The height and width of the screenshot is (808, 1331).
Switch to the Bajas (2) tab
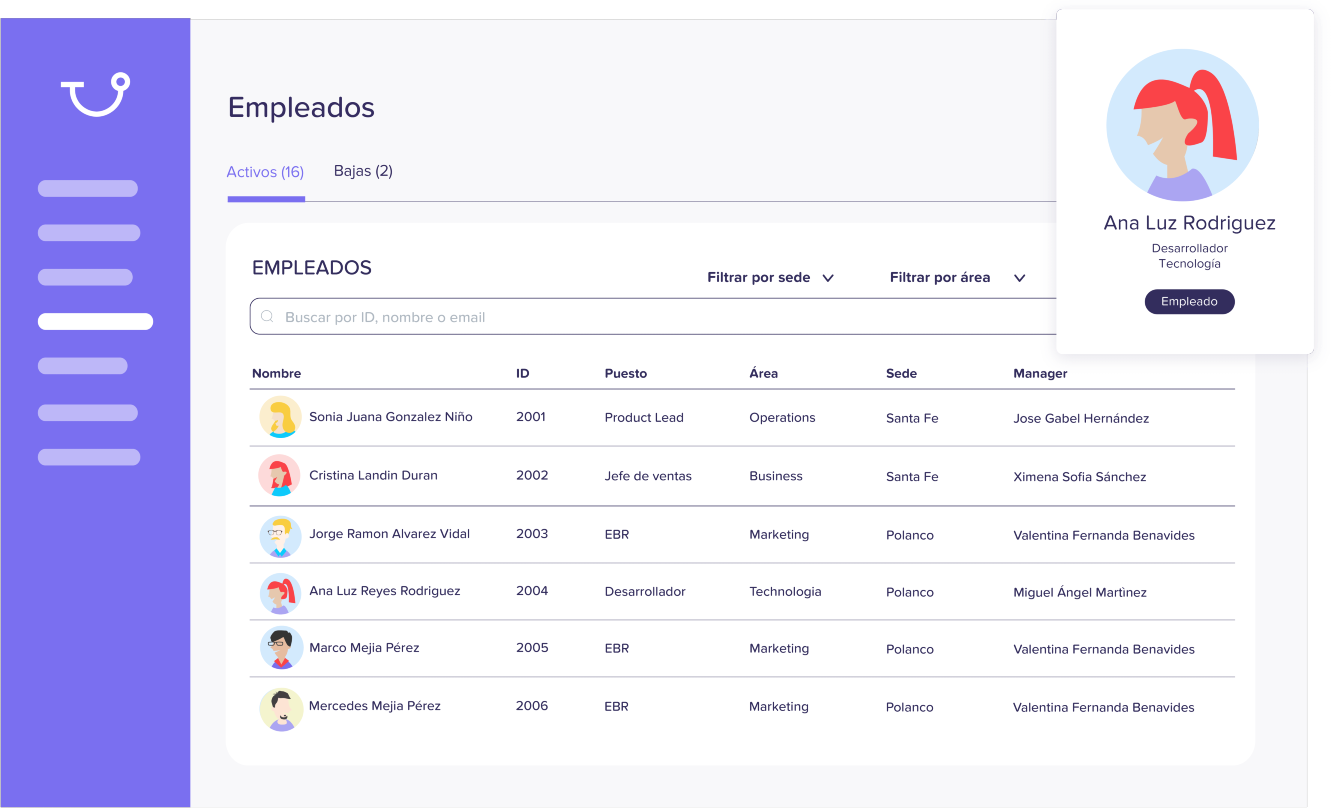pos(363,171)
